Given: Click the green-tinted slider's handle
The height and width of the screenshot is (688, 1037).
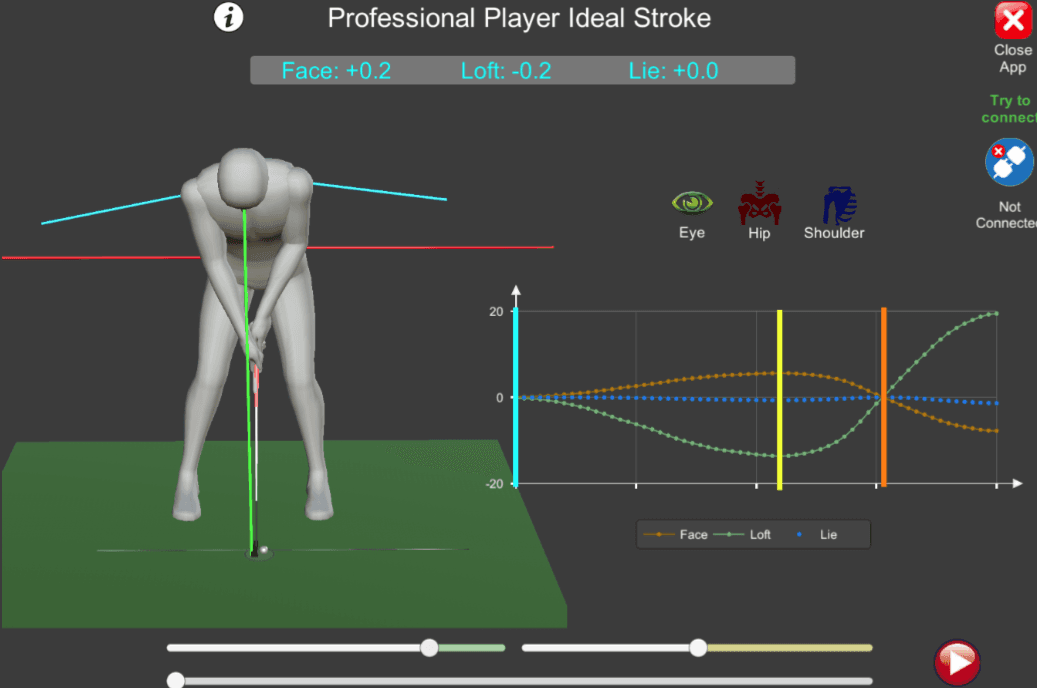Looking at the screenshot, I should pyautogui.click(x=429, y=648).
